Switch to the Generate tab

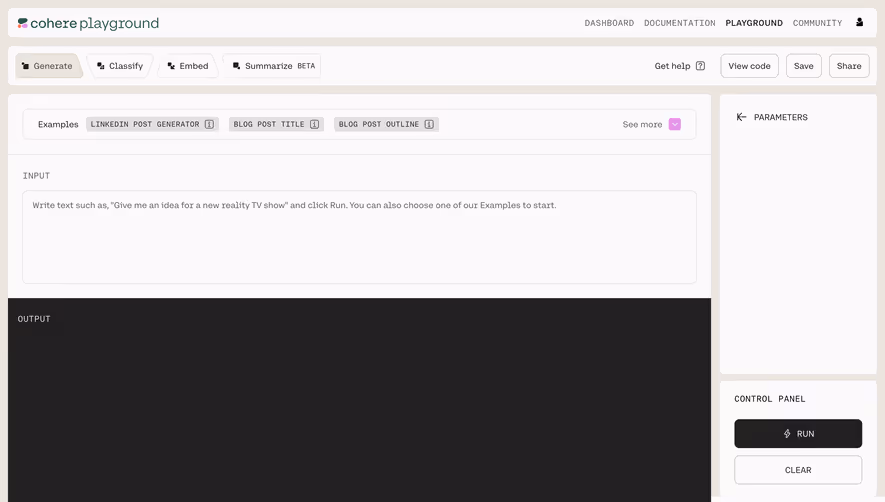point(47,66)
